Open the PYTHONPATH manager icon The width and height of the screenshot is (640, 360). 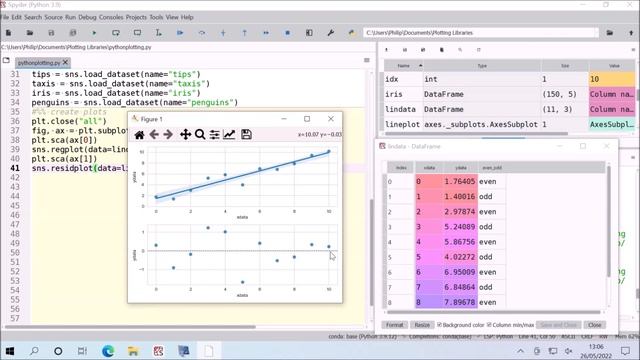click(x=351, y=33)
